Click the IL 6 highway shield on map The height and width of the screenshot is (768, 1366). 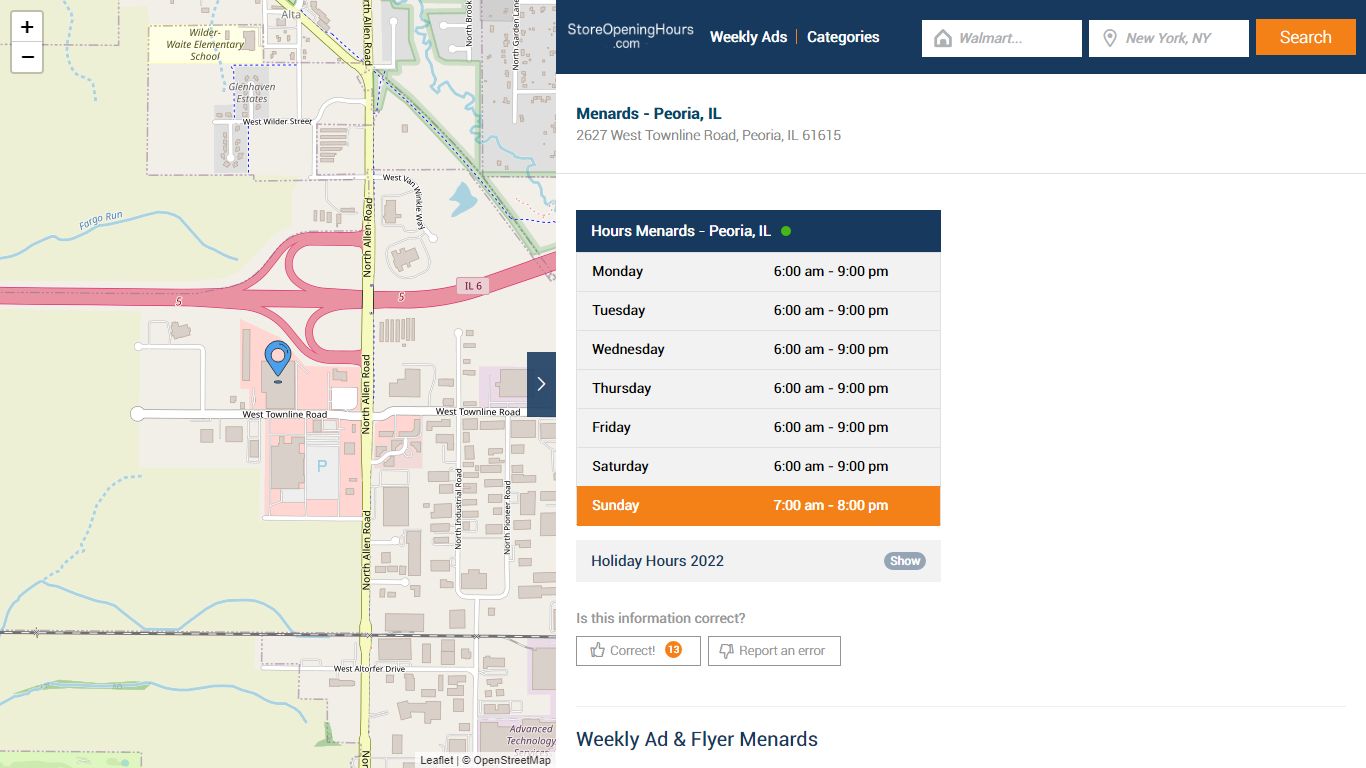[x=473, y=286]
